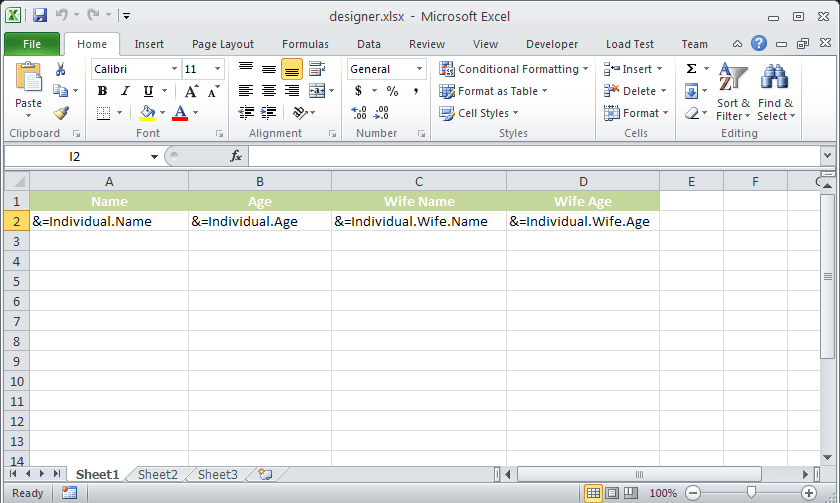840x503 pixels.
Task: Click Increase Decimal icon
Action: pyautogui.click(x=359, y=112)
